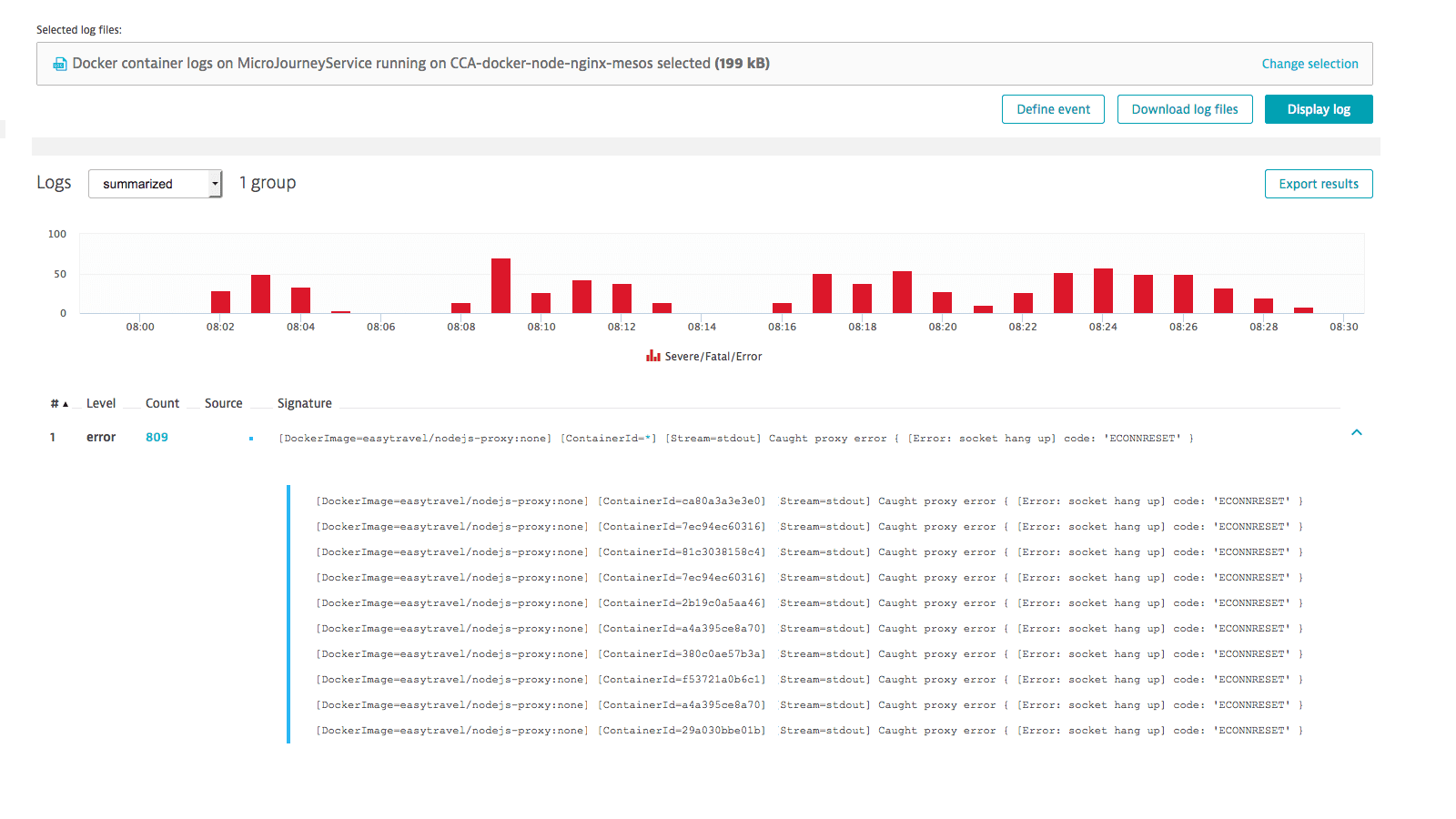The height and width of the screenshot is (819, 1456).
Task: Click the small red bar near 08:05
Action: [x=341, y=311]
